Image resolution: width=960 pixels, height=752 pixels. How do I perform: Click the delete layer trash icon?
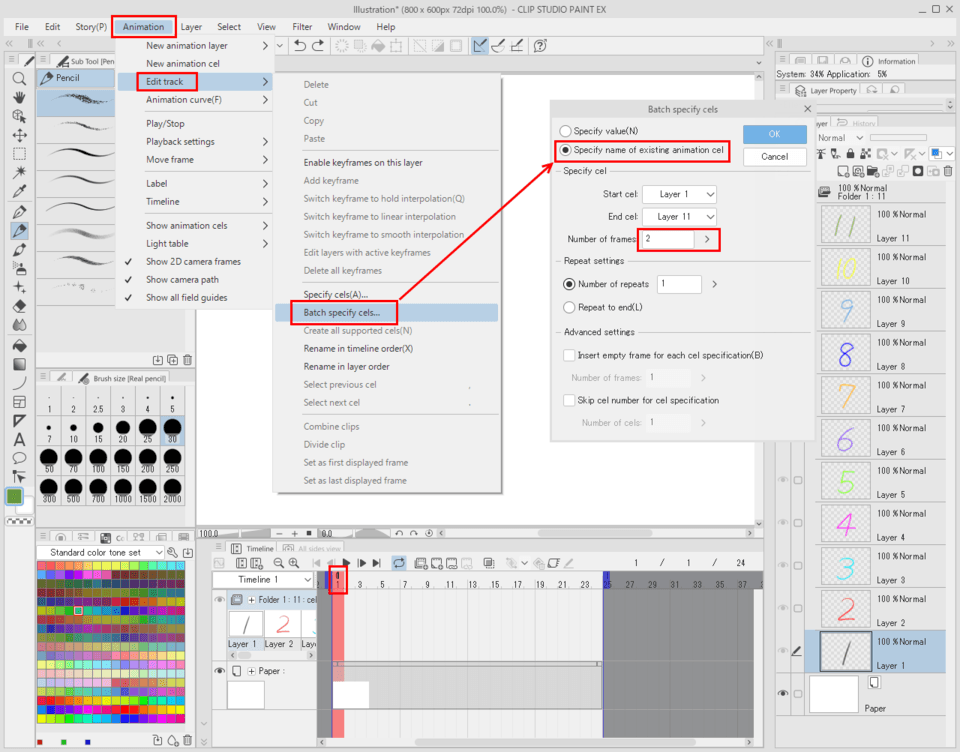coord(948,171)
